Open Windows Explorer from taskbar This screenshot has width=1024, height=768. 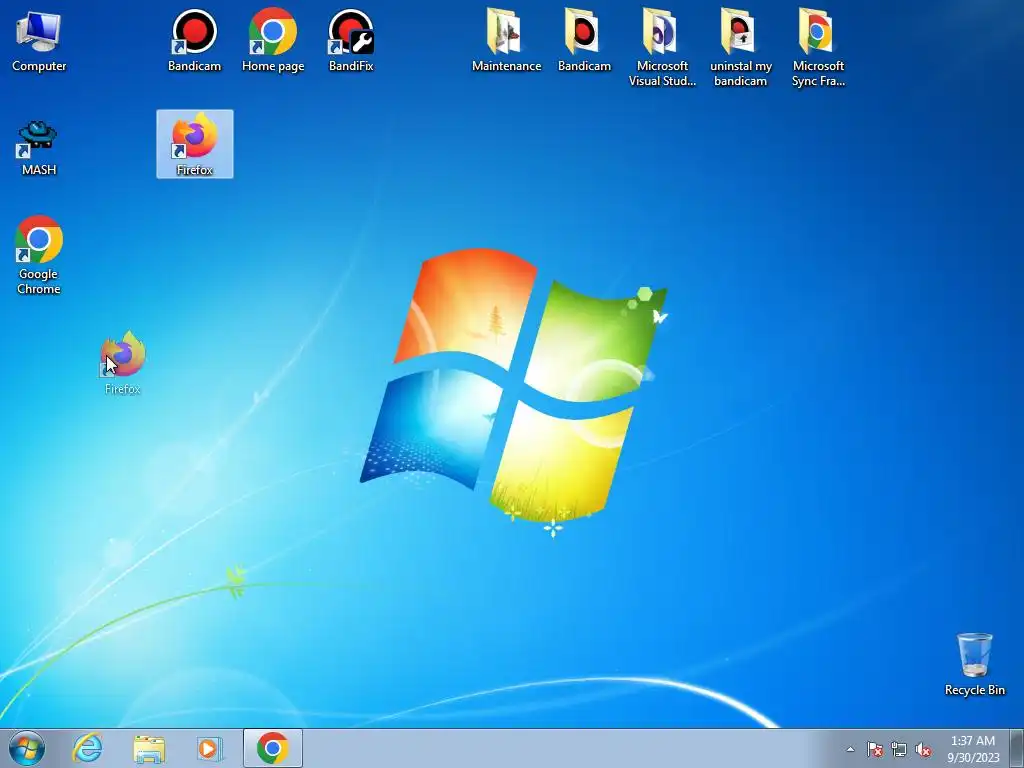(149, 748)
